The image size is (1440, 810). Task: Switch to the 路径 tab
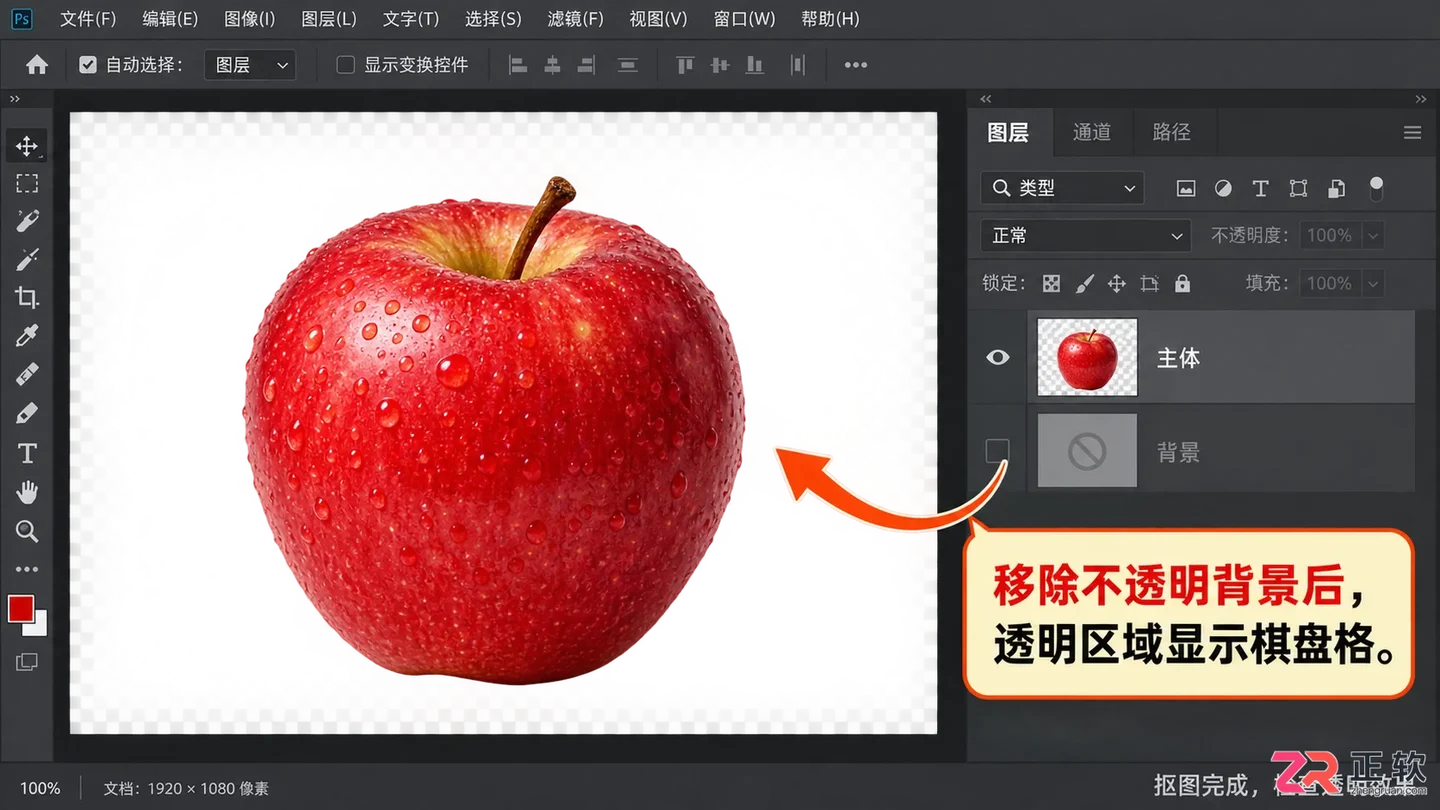point(1172,132)
